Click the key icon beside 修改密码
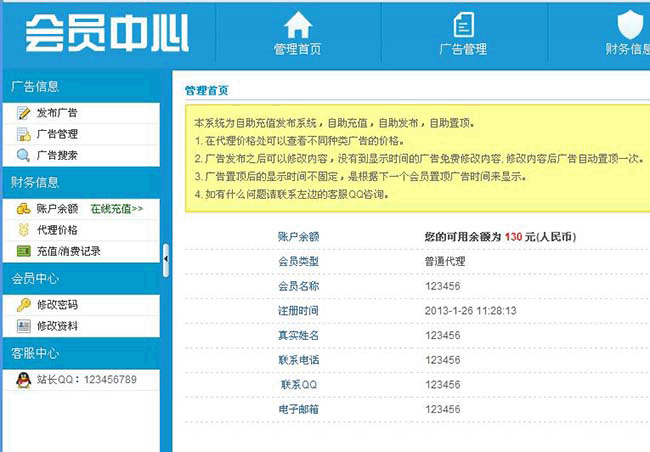 tap(23, 305)
